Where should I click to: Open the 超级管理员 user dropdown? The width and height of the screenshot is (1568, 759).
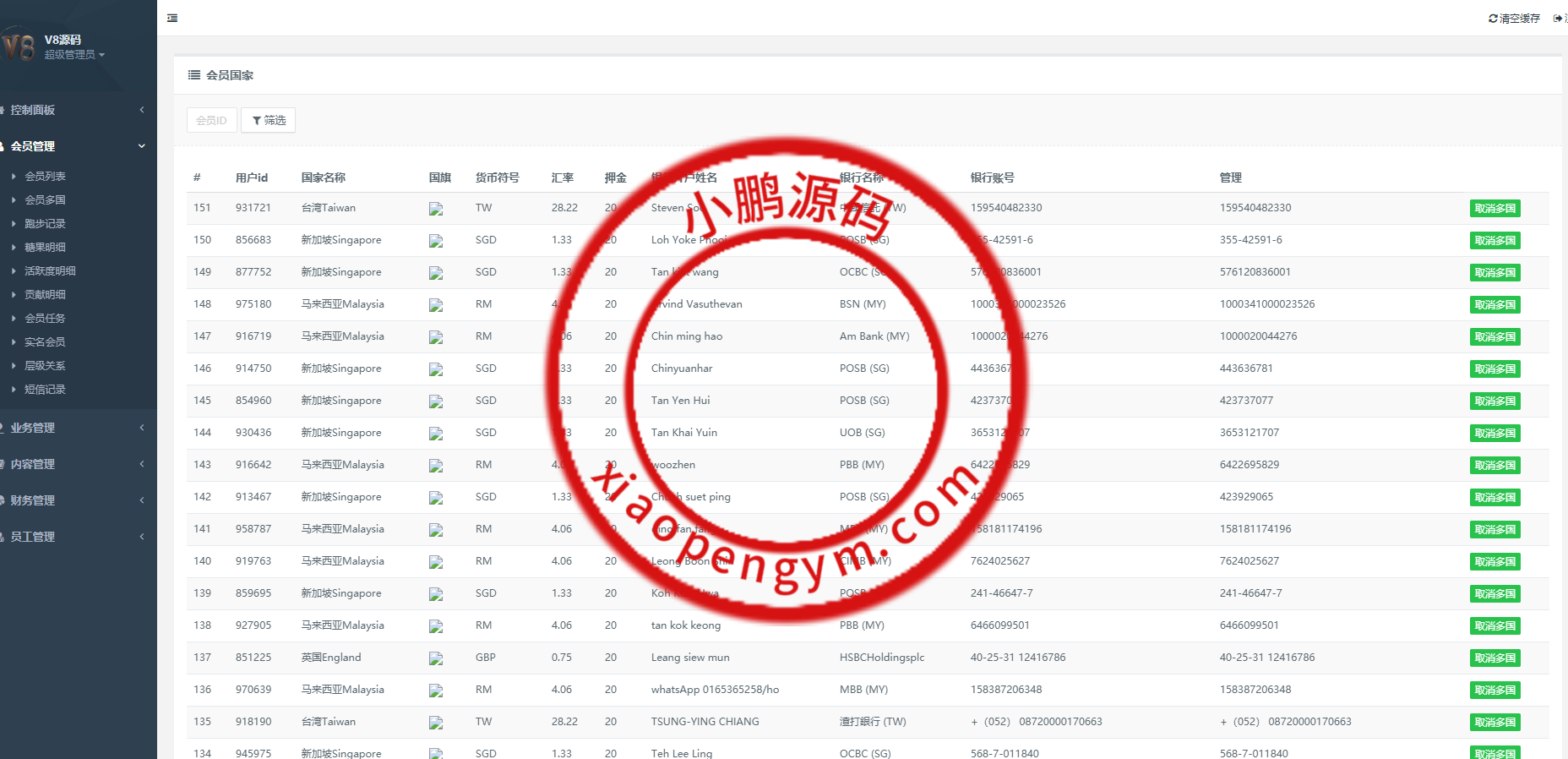(x=74, y=55)
